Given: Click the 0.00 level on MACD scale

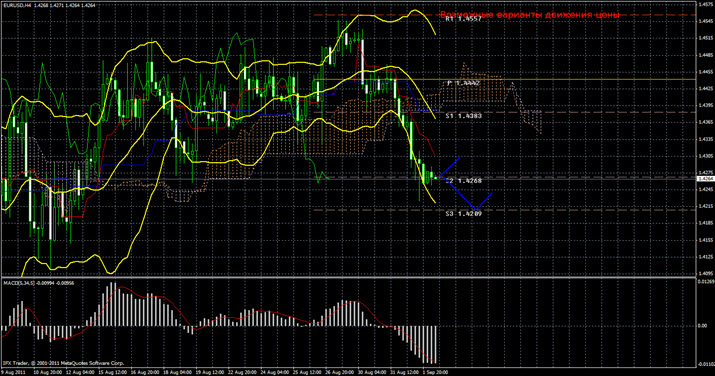Looking at the screenshot, I should pos(703,326).
